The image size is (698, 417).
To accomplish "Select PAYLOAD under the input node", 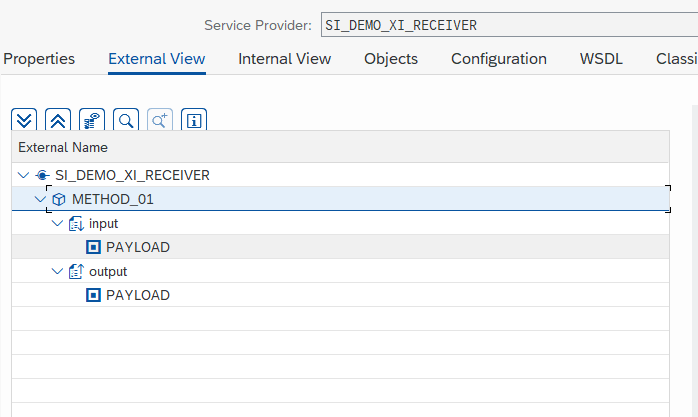I will tap(137, 247).
